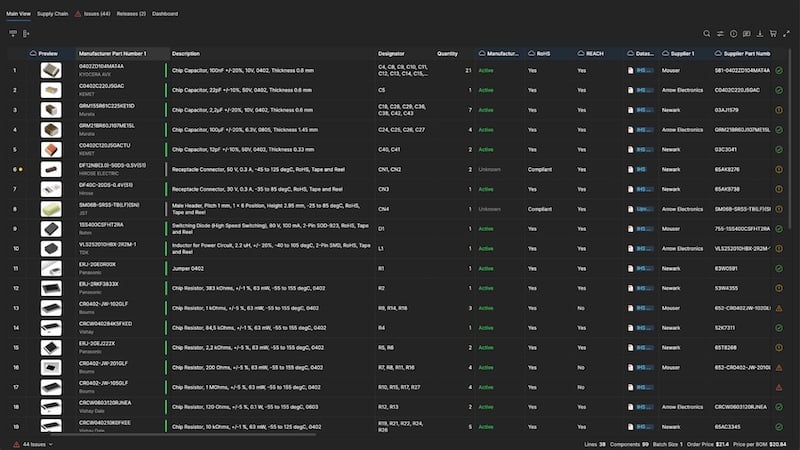Expand the 44 Issues dropdown in the footer

pyautogui.click(x=51, y=444)
